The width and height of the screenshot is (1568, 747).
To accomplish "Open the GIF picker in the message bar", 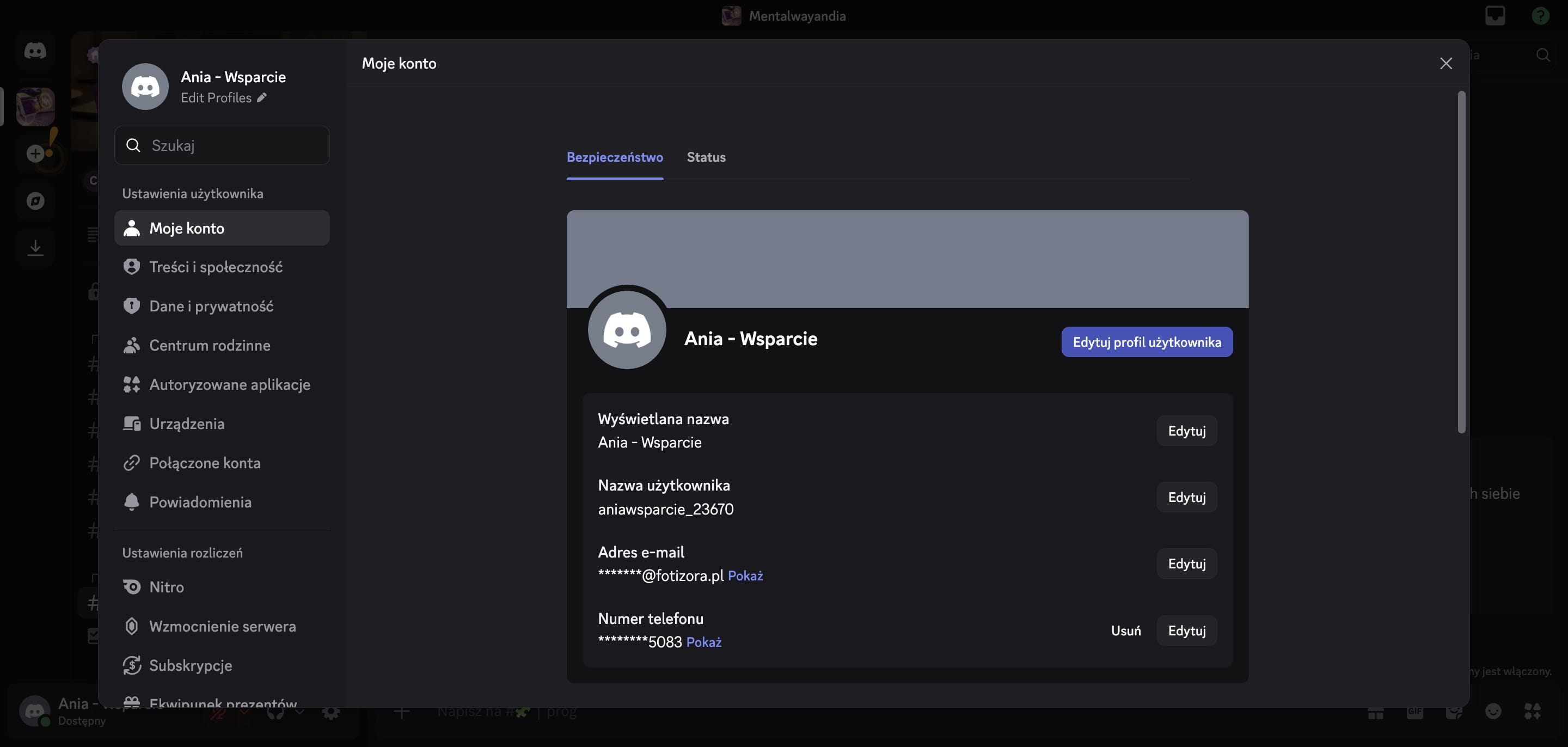I will click(1414, 711).
